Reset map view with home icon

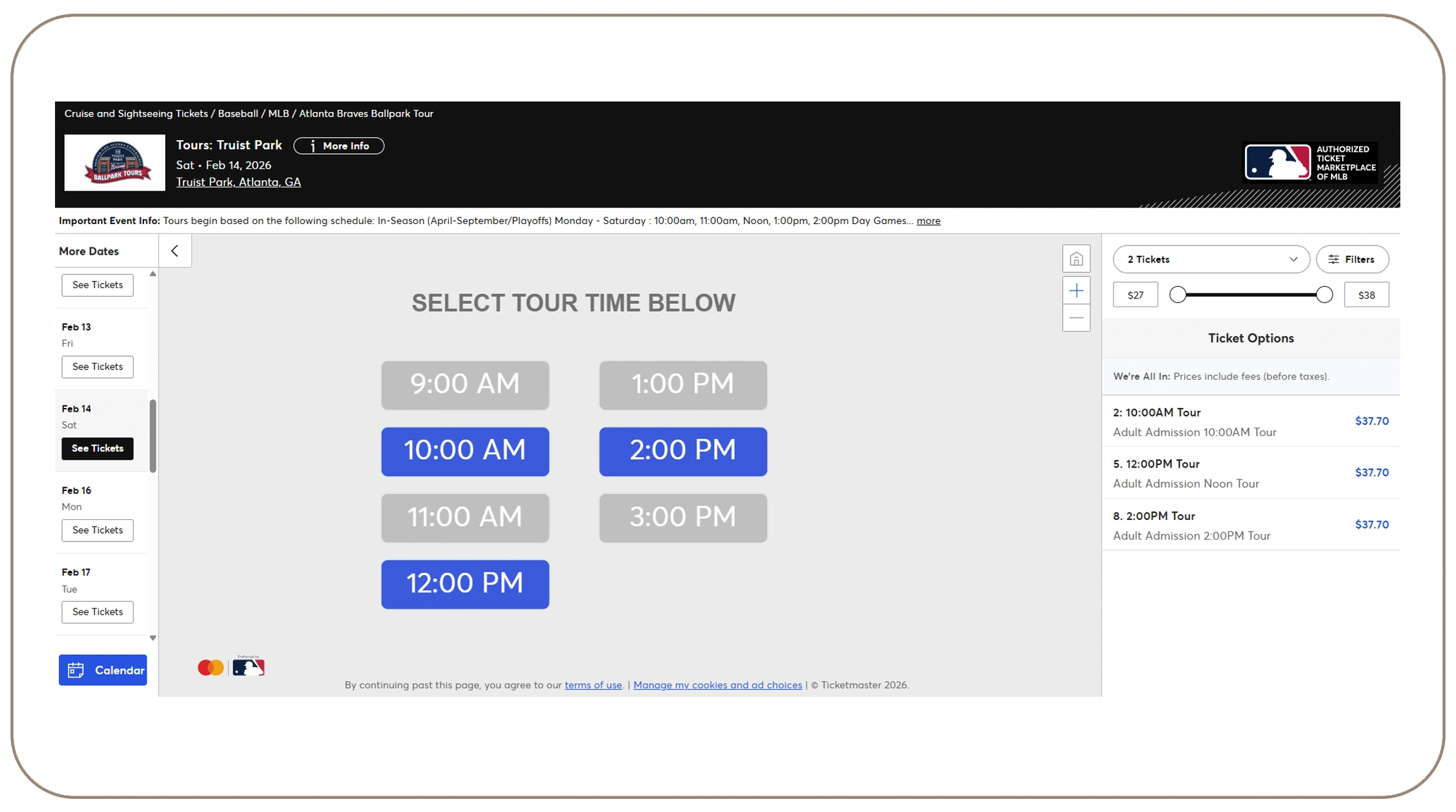point(1075,259)
